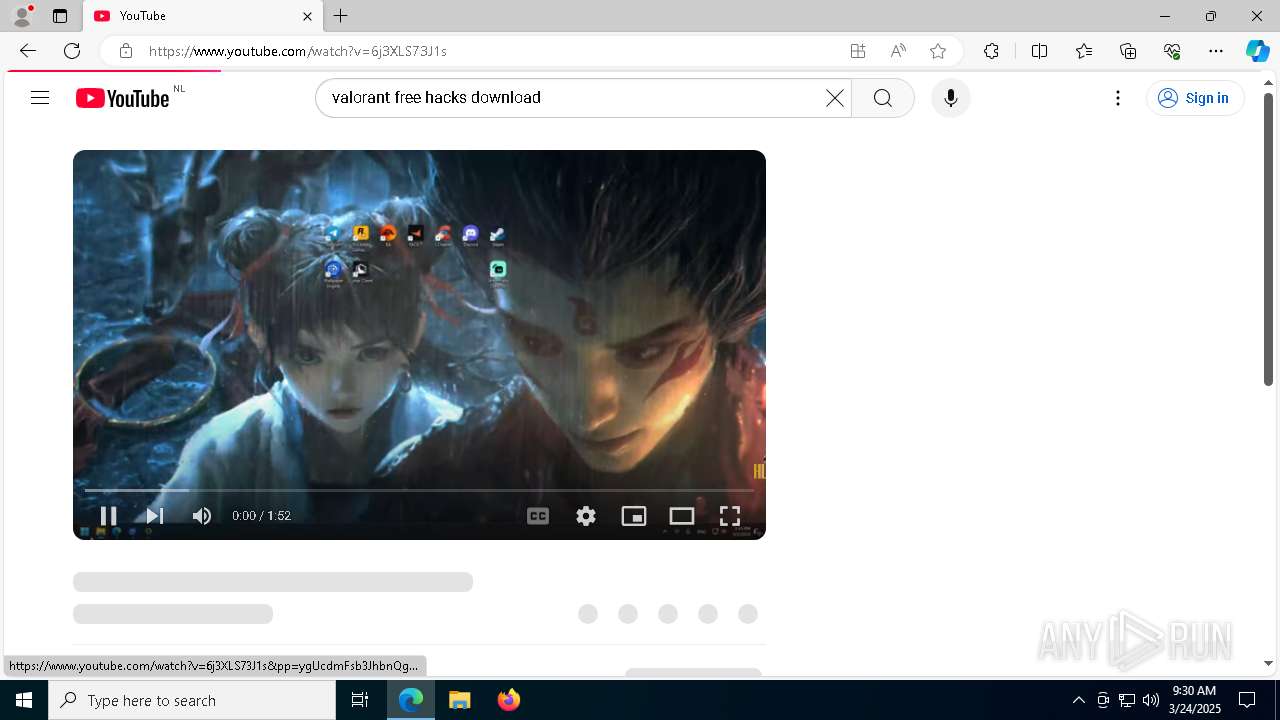1280x720 pixels.
Task: Sign in to YouTube
Action: tap(1195, 98)
